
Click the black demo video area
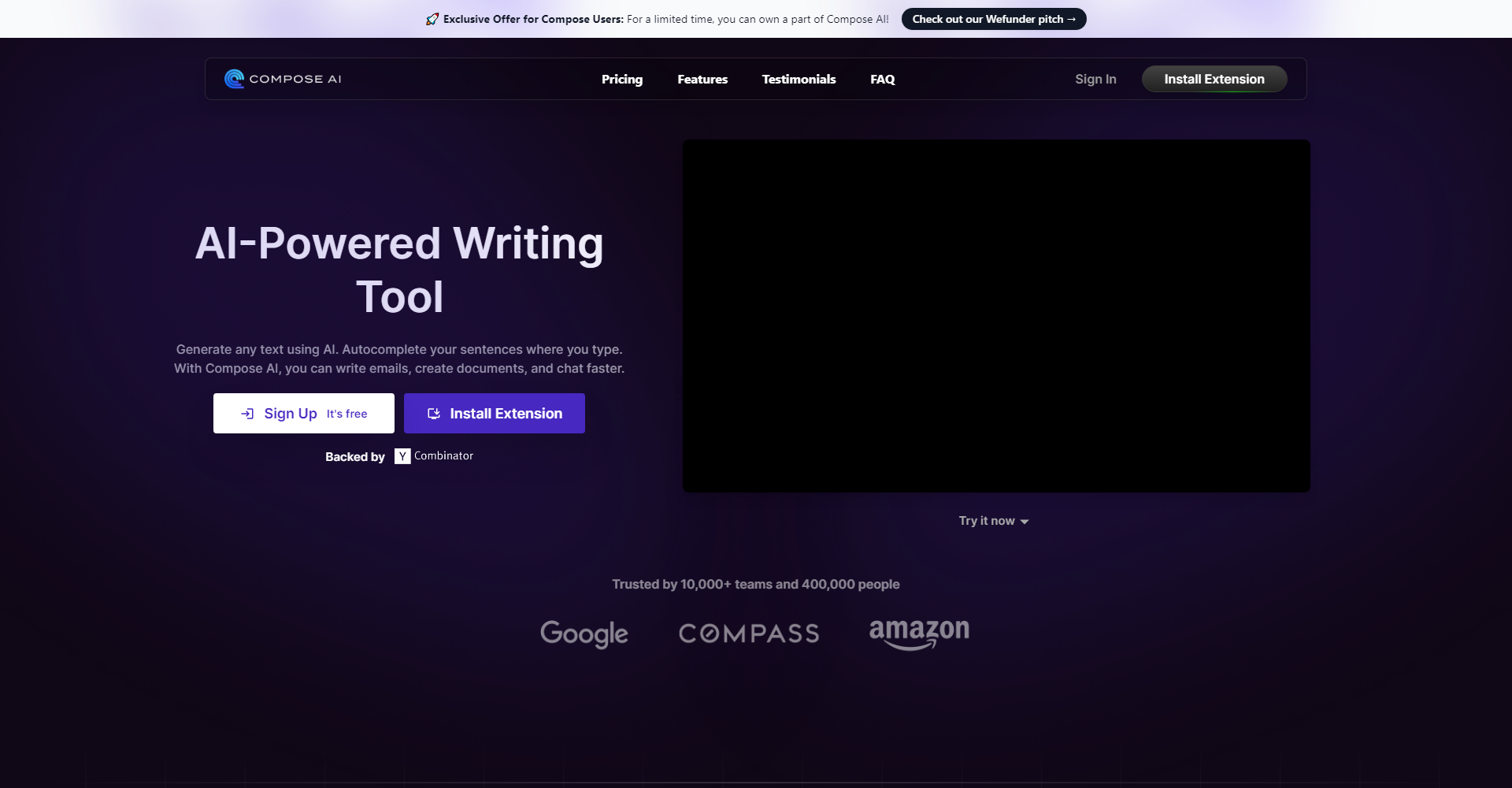[996, 316]
